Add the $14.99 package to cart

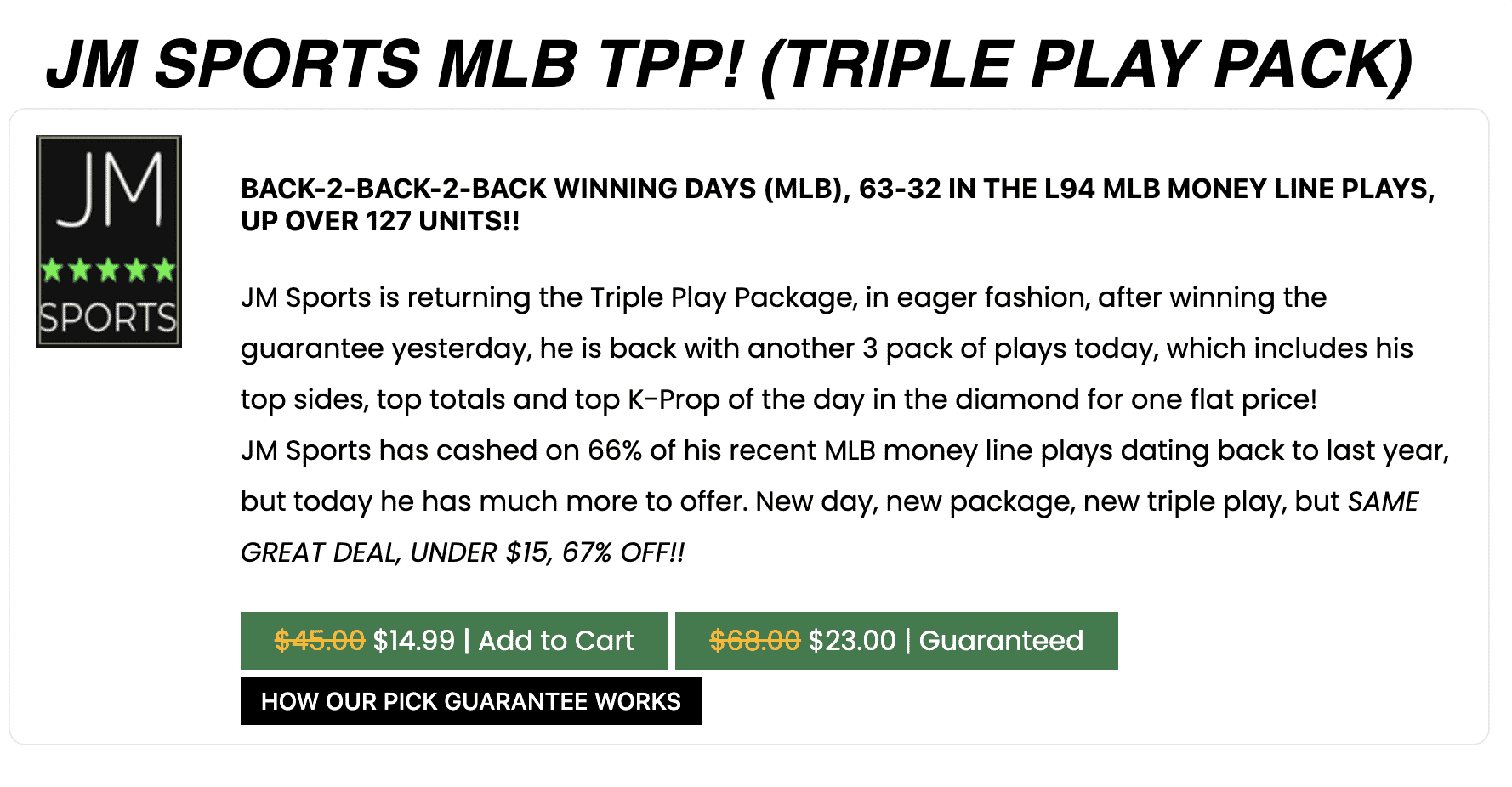click(x=454, y=641)
